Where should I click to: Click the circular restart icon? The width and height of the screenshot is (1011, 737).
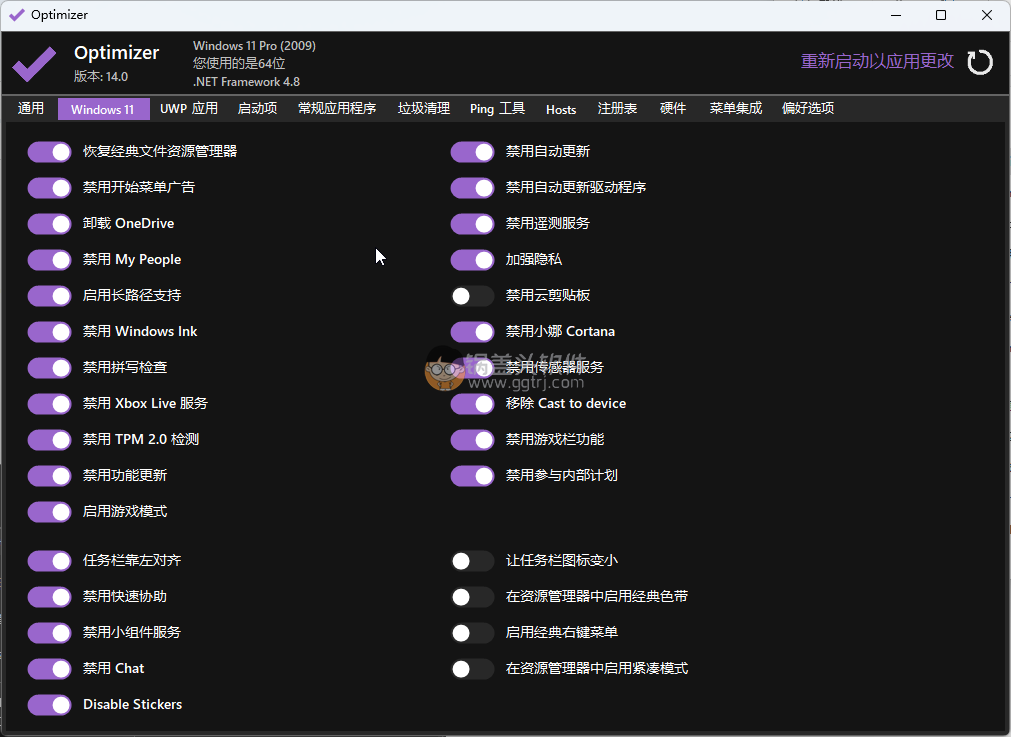click(x=979, y=63)
